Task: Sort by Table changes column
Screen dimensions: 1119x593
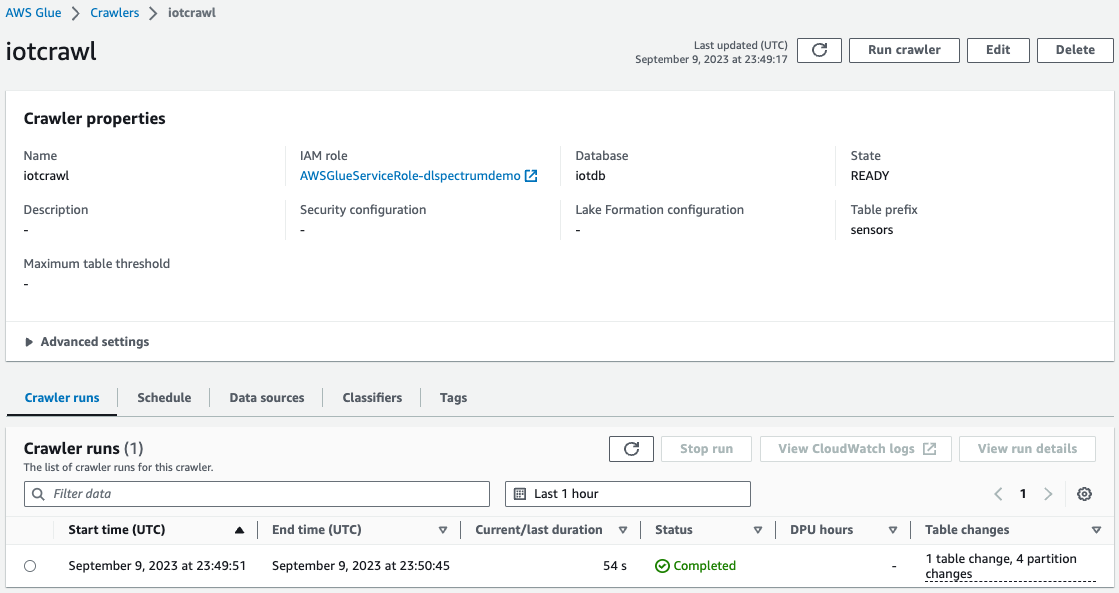Action: coord(1096,530)
